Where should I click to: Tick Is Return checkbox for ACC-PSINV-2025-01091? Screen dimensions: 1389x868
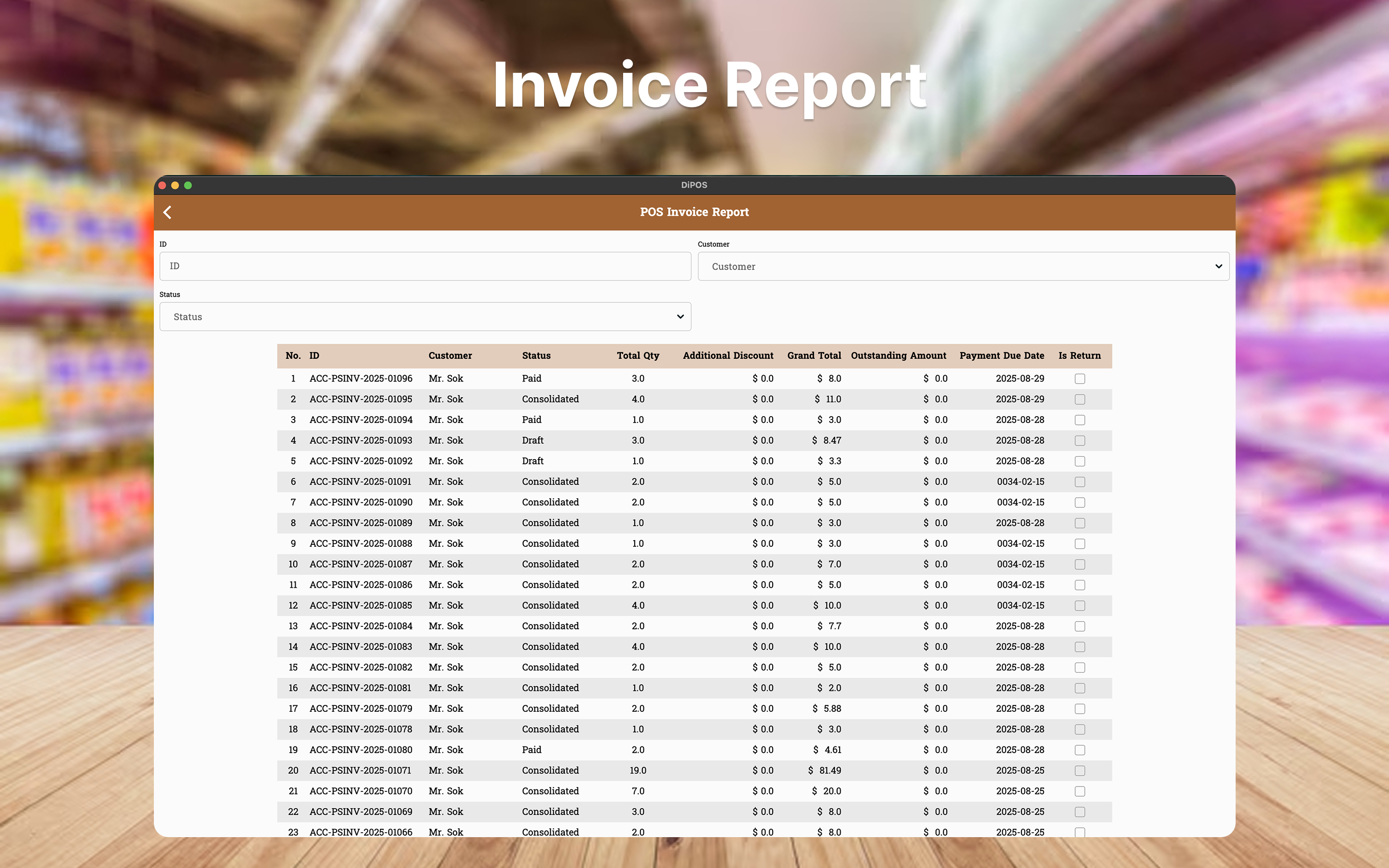click(x=1080, y=482)
